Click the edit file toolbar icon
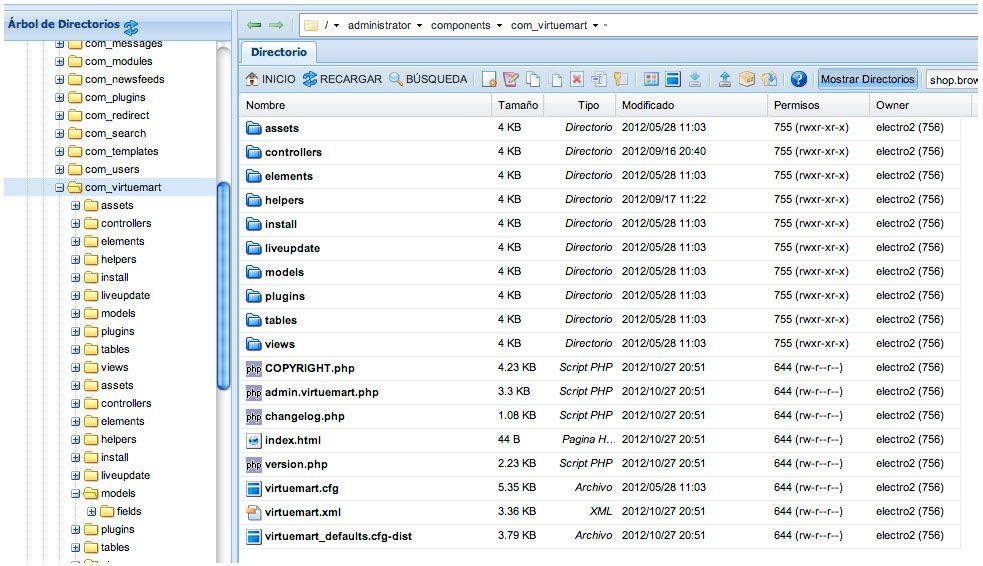983x566 pixels. (511, 79)
